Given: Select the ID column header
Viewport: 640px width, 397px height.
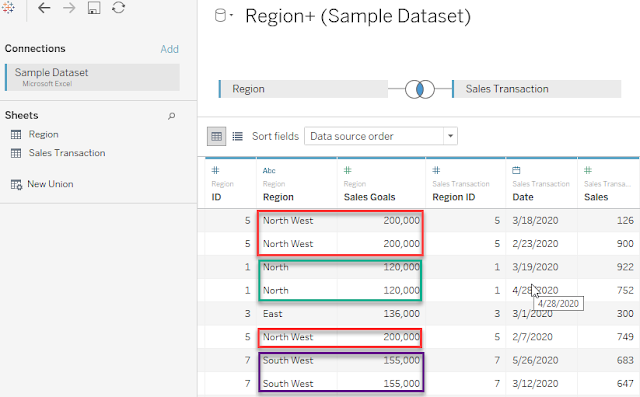Looking at the screenshot, I should coord(216,197).
